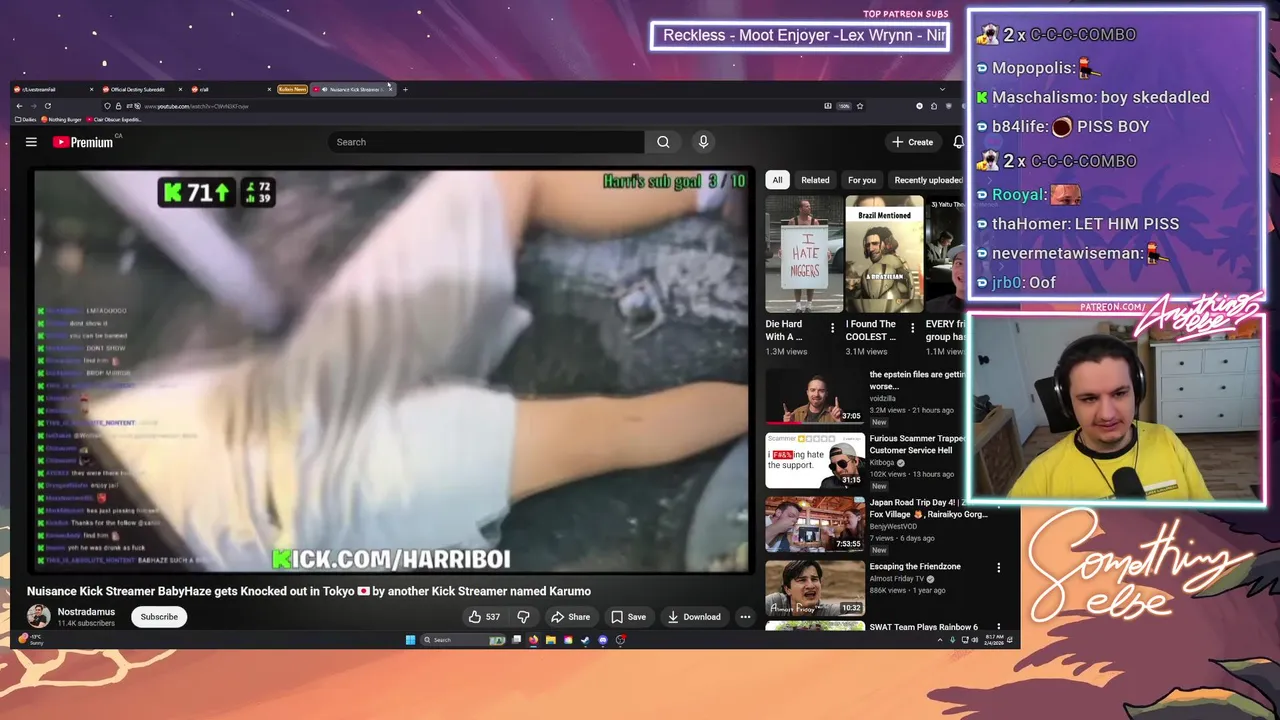Select the Recently uploaded filter chip
Viewport: 1280px width, 720px height.
[x=927, y=180]
